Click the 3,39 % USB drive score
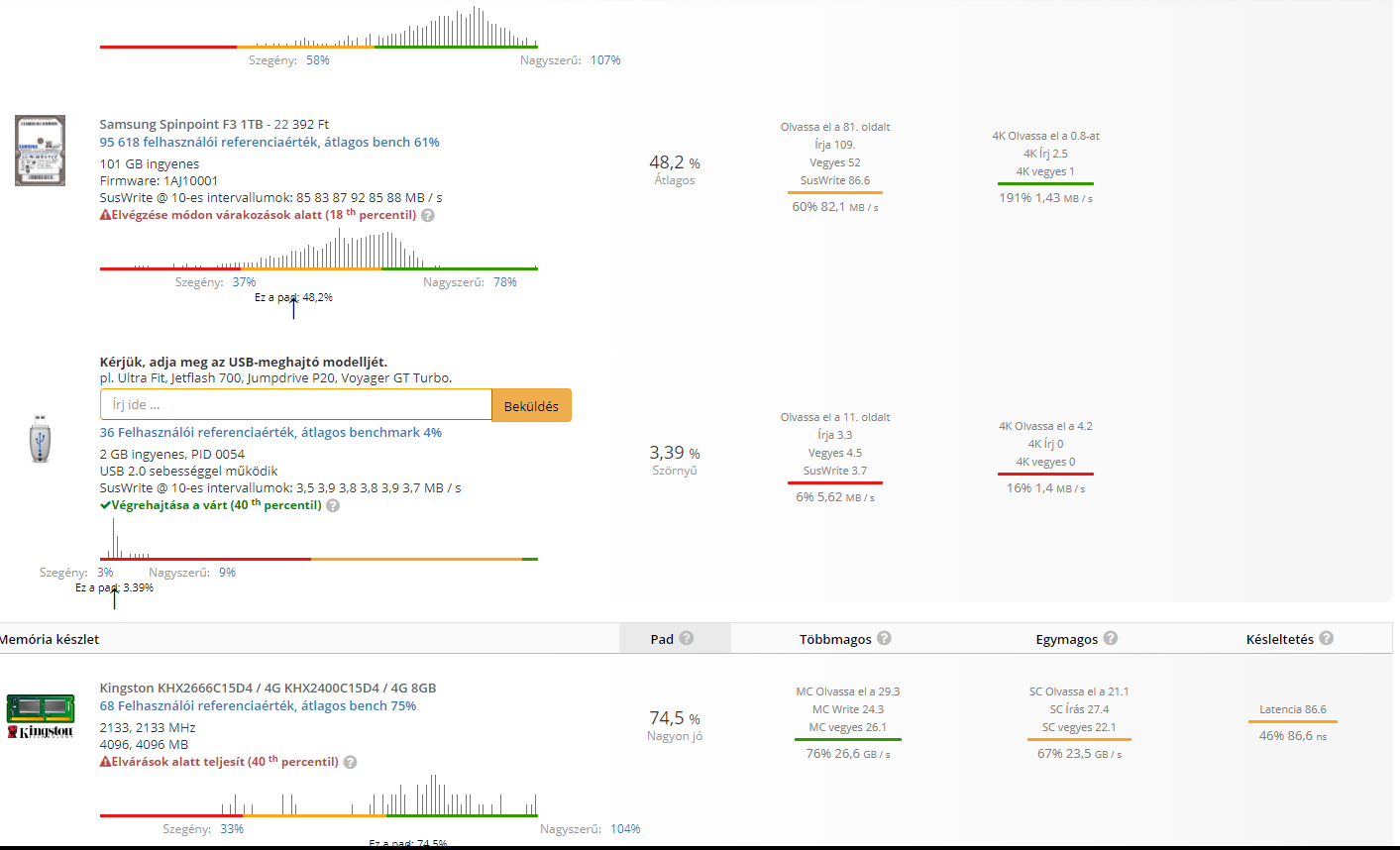Viewport: 1400px width, 850px height. 675,453
